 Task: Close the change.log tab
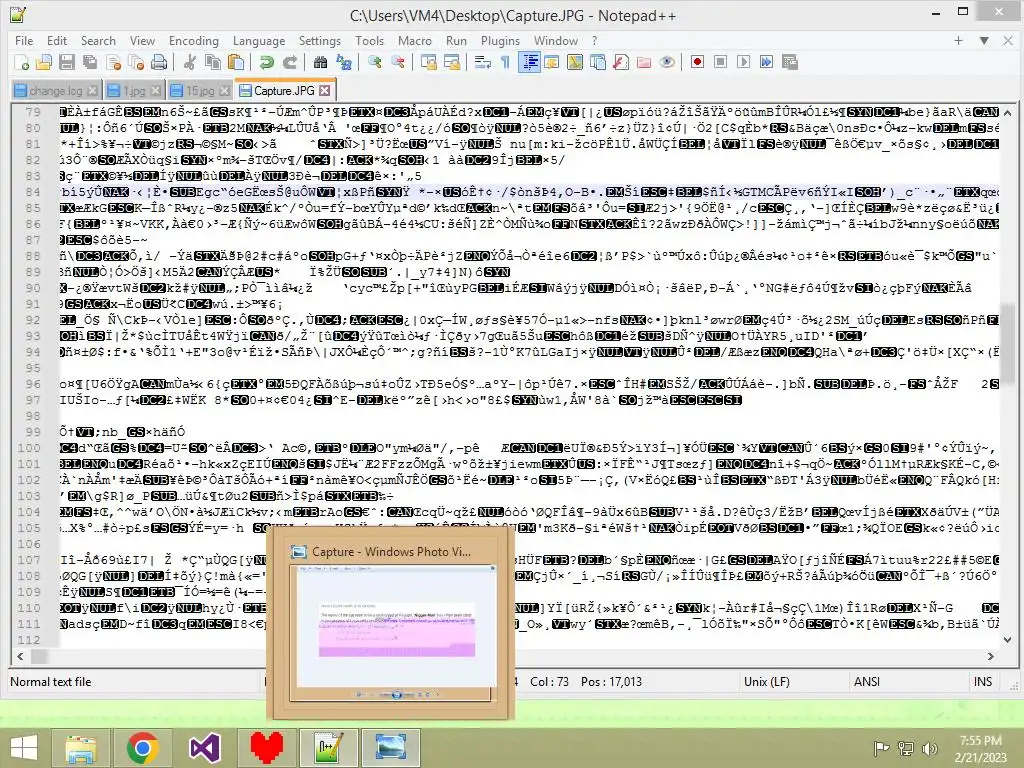93,91
